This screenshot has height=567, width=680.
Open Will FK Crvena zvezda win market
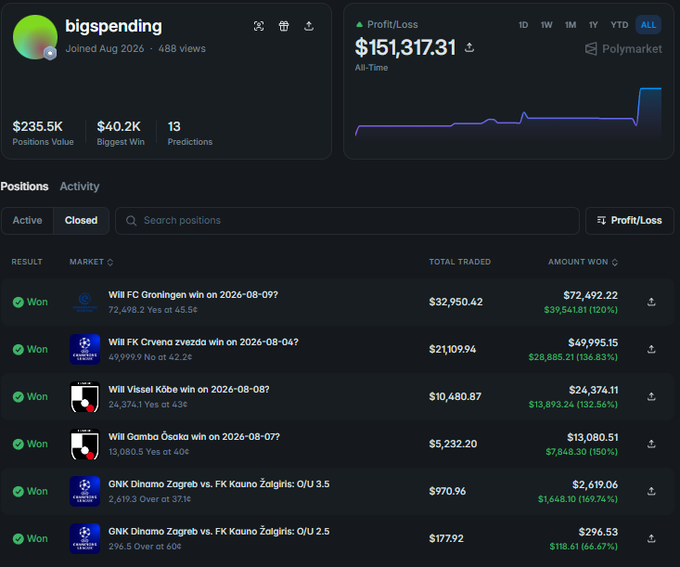[203, 342]
